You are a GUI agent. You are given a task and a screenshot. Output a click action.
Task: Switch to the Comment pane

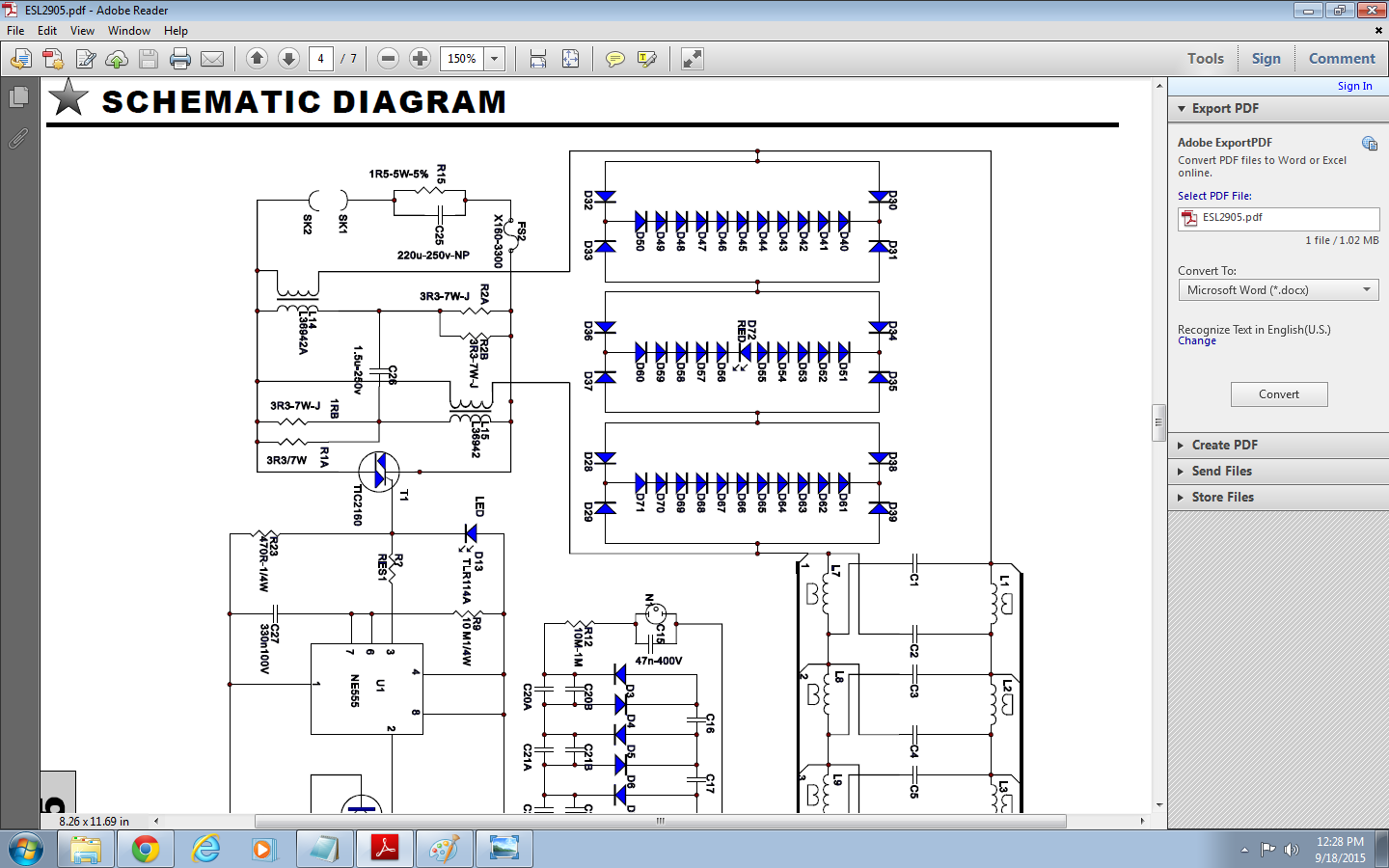tap(1342, 59)
